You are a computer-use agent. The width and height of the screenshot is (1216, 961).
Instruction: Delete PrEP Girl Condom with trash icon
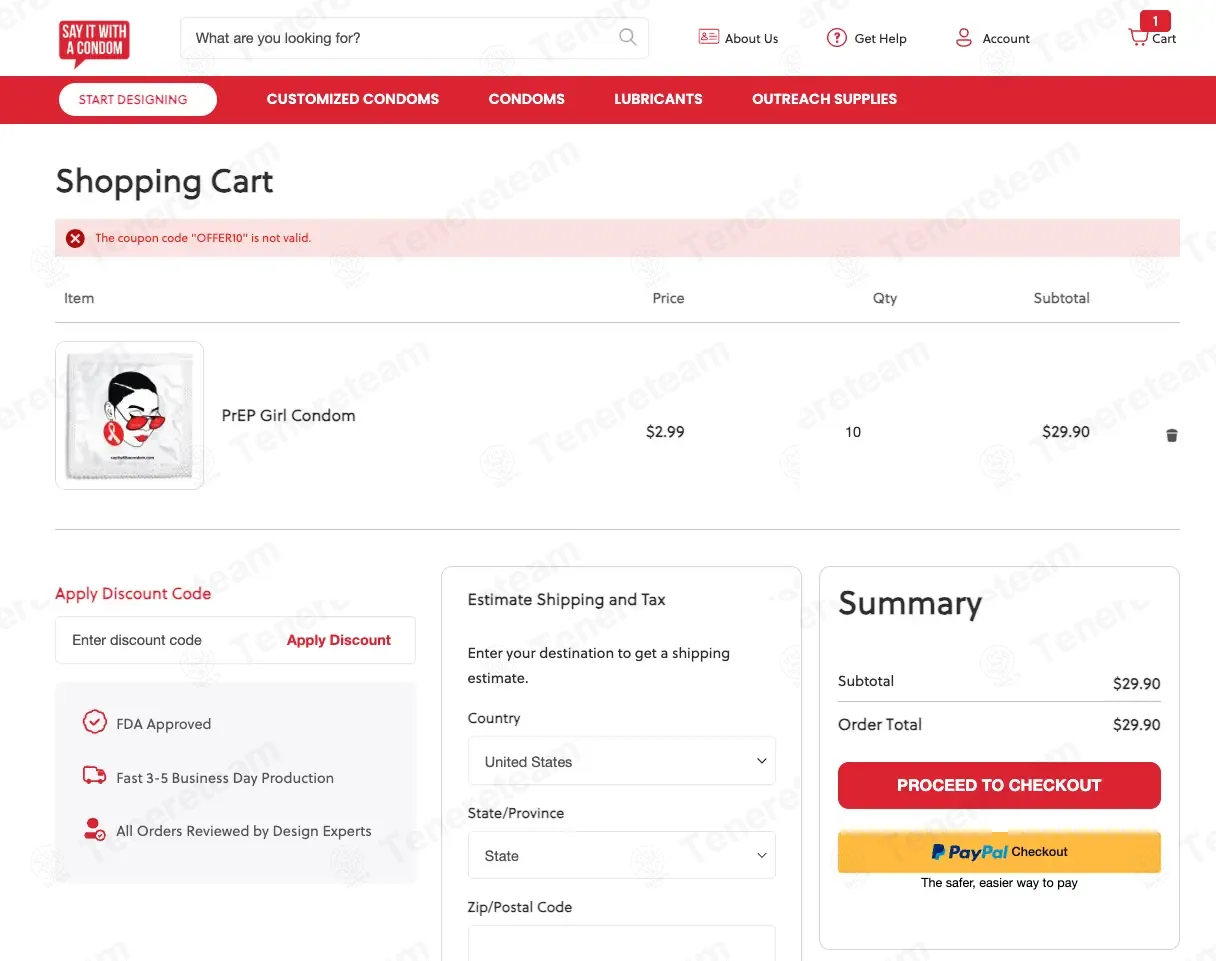tap(1172, 435)
